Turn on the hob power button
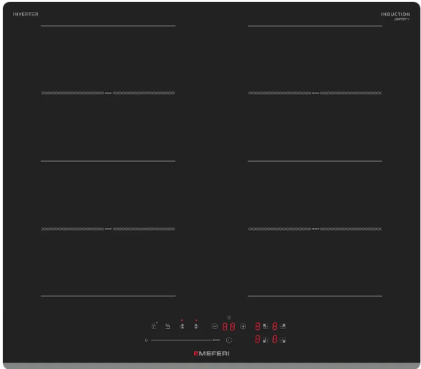421x369 pixels. click(x=229, y=340)
